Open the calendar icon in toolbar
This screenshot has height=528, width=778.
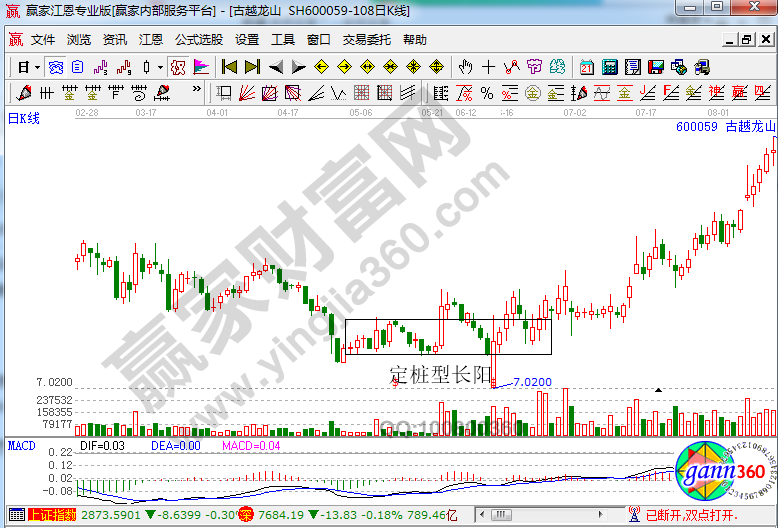click(x=586, y=67)
